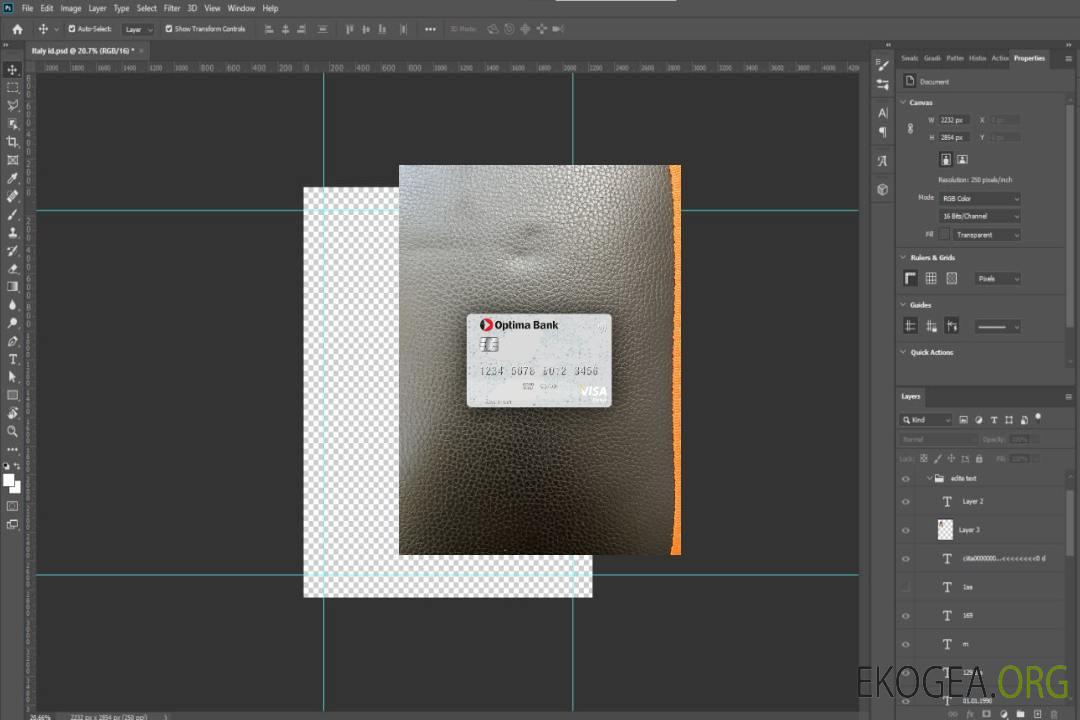Uncheck Show Transform Controls
Viewport: 1080px width, 720px height.
[168, 29]
